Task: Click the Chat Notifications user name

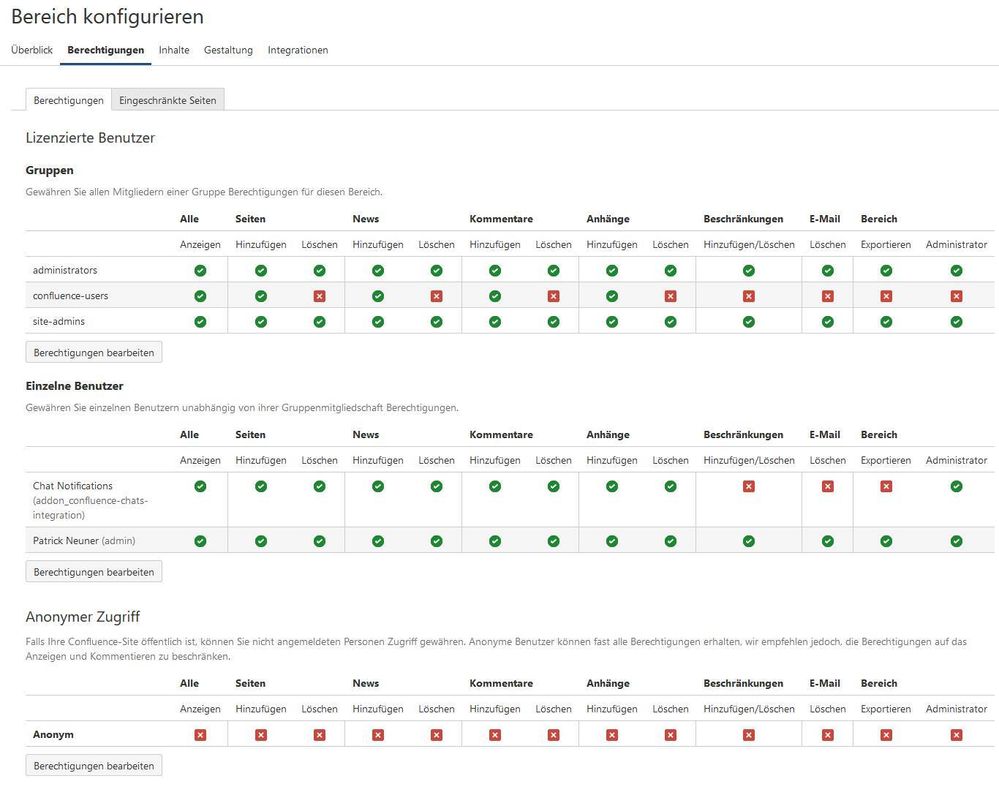Action: coord(73,486)
